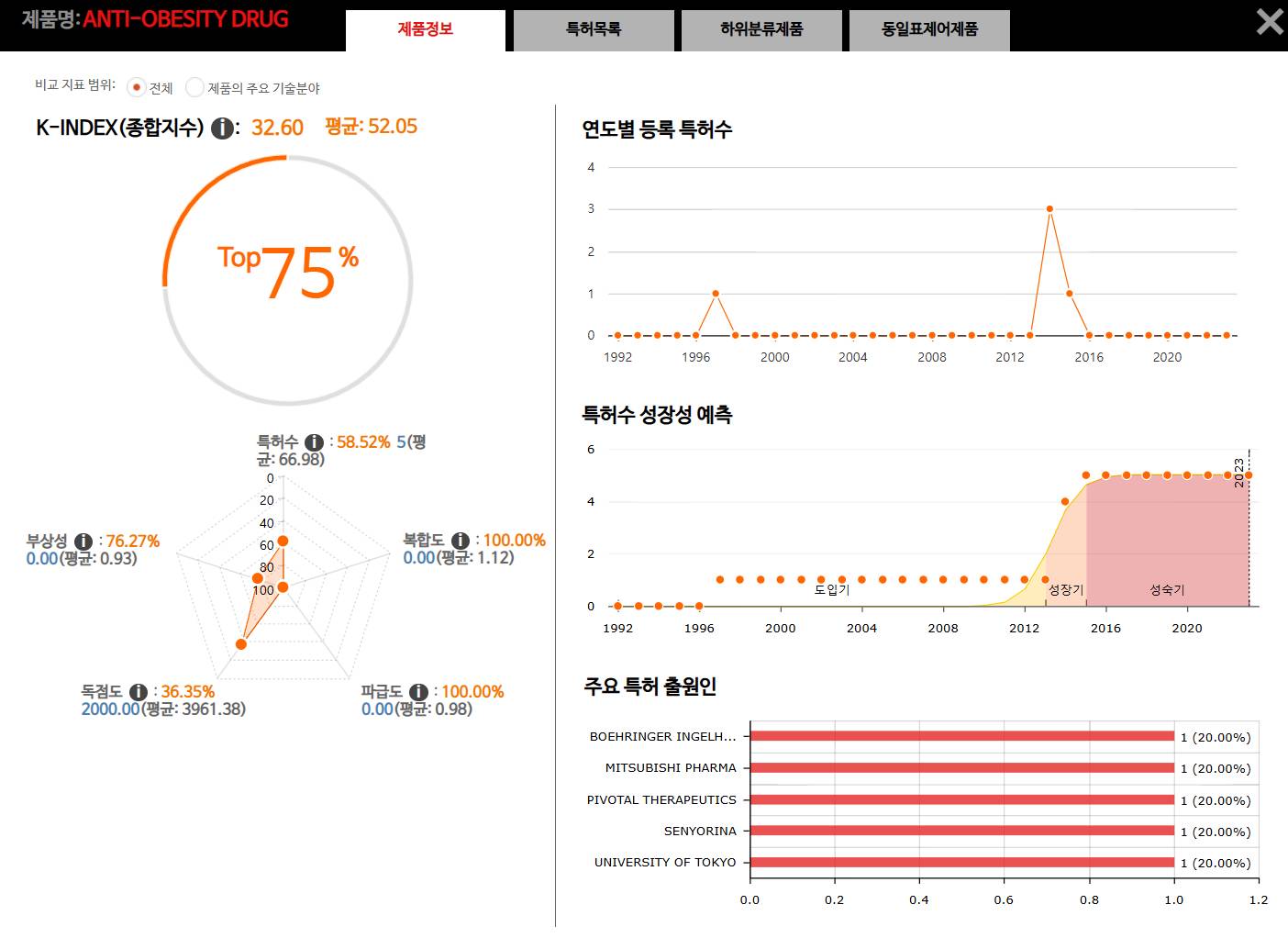Click the MITSUBISHI PHARMA bar
Viewport: 1288px width, 938px height.
click(961, 767)
